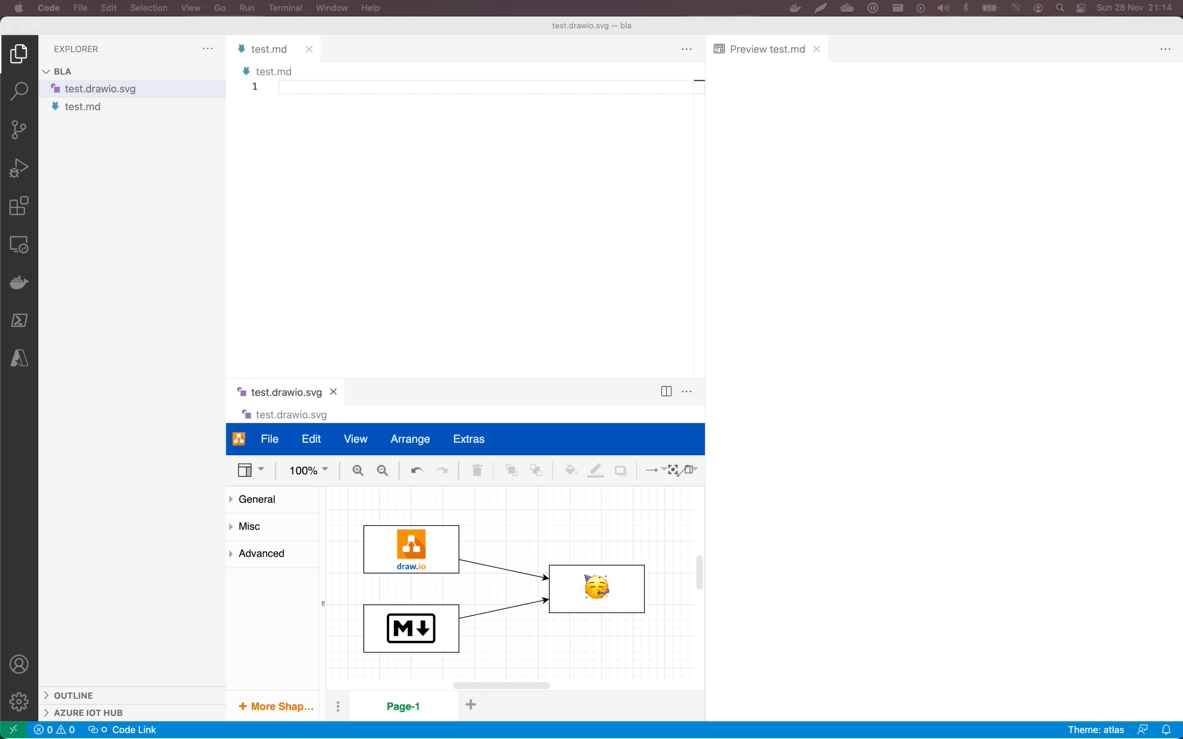The width and height of the screenshot is (1183, 739).
Task: Open the Explorer view in activity bar
Action: 19,54
